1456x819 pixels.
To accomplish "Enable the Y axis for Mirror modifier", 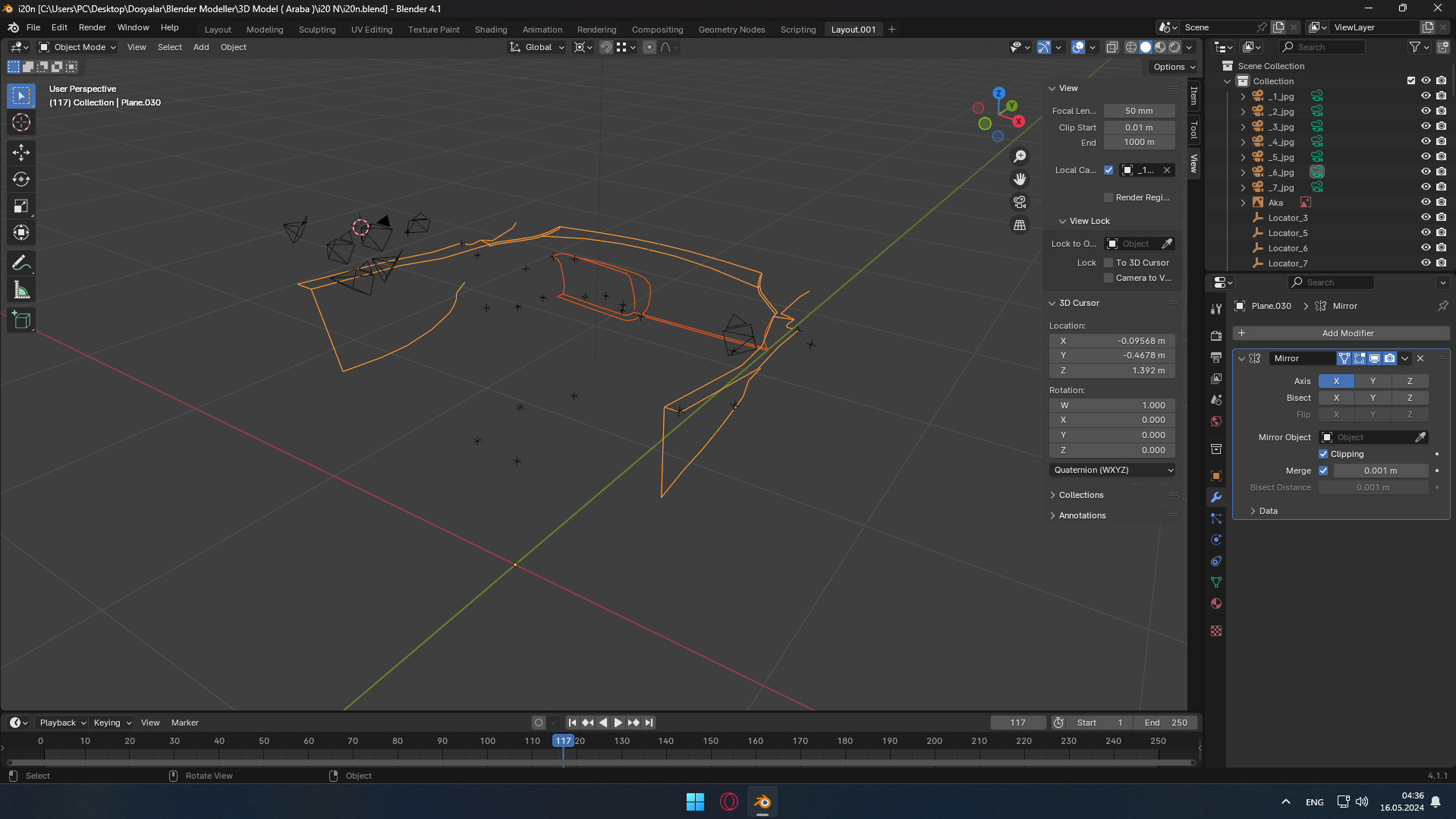I will pos(1373,381).
